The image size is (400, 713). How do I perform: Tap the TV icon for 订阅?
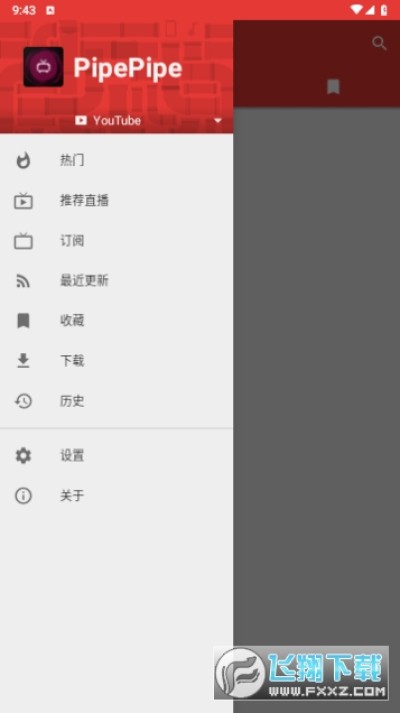pos(23,241)
